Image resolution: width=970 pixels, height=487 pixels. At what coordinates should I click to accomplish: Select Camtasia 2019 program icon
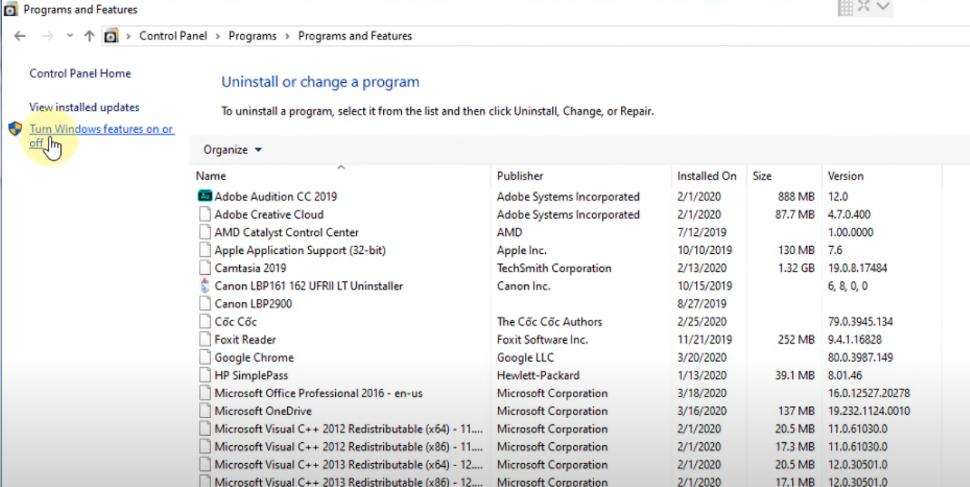pyautogui.click(x=205, y=268)
